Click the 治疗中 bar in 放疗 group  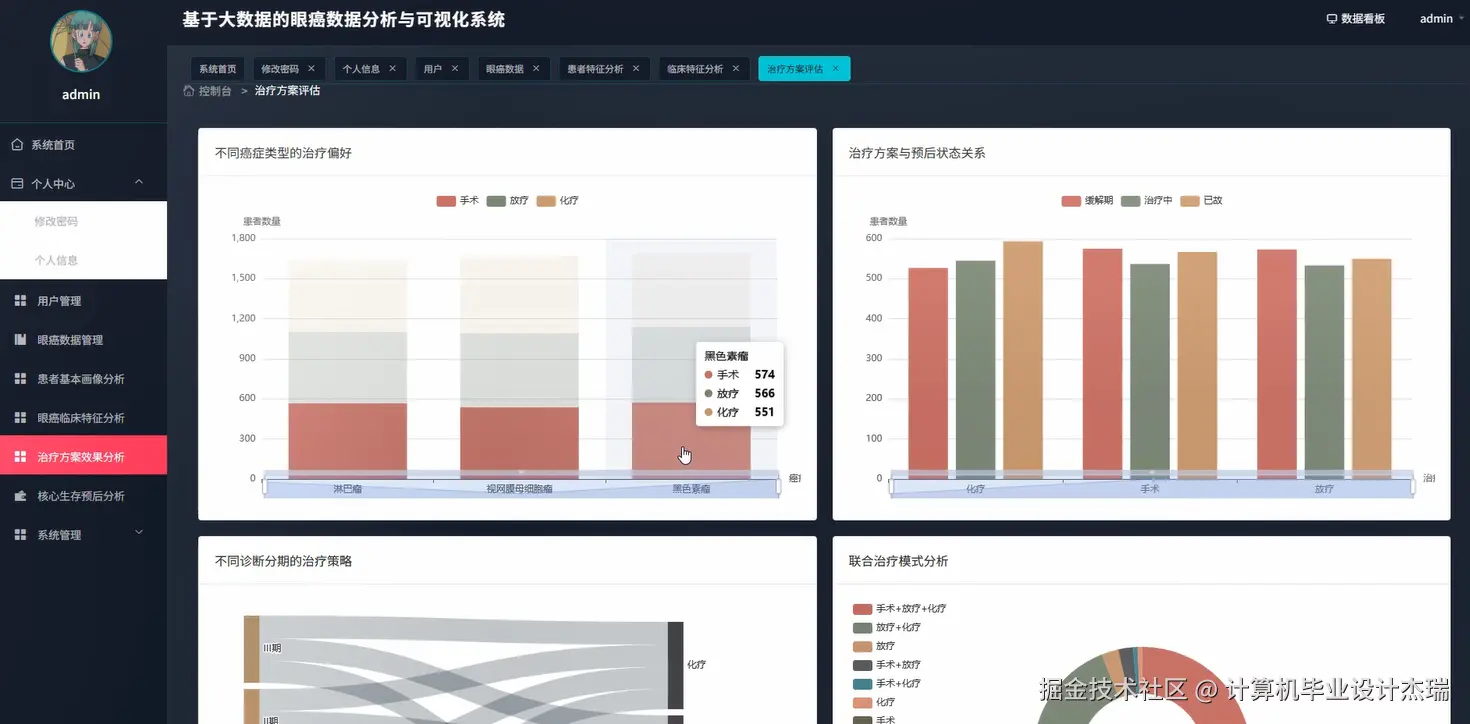1324,372
